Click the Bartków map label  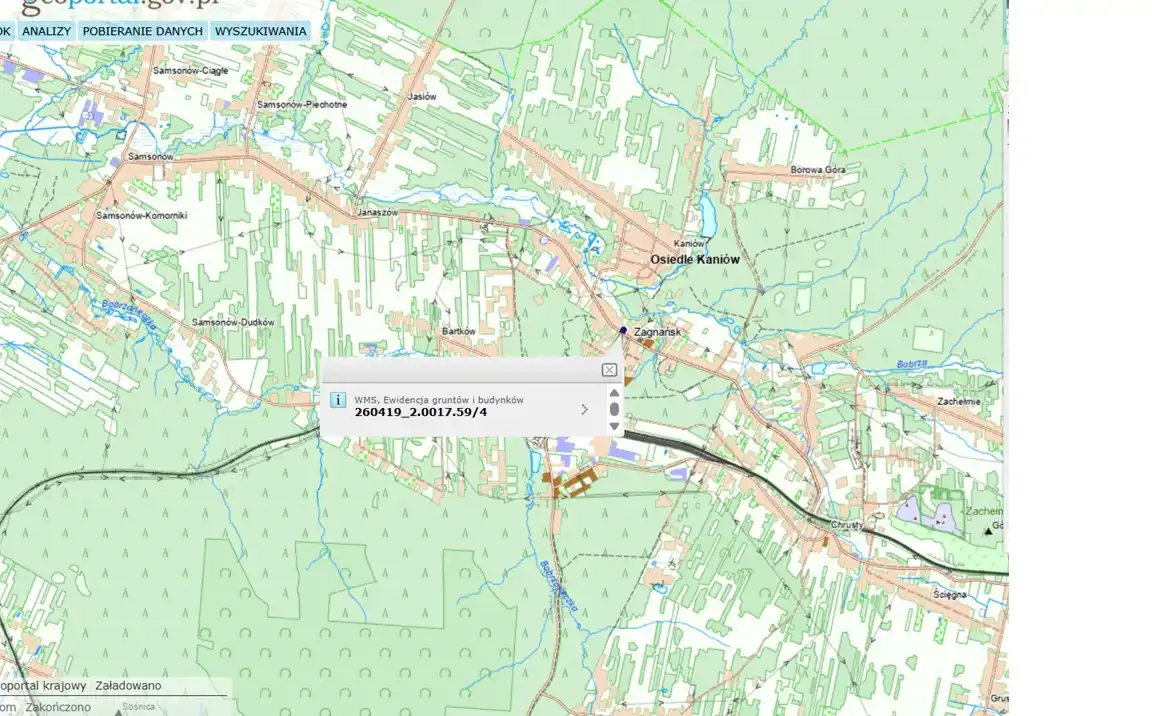[458, 331]
